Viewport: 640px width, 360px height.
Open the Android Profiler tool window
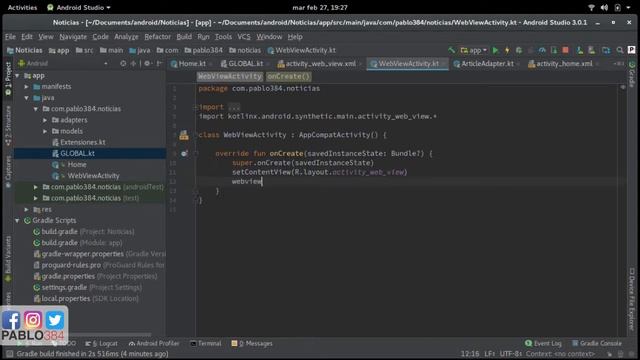pyautogui.click(x=154, y=344)
